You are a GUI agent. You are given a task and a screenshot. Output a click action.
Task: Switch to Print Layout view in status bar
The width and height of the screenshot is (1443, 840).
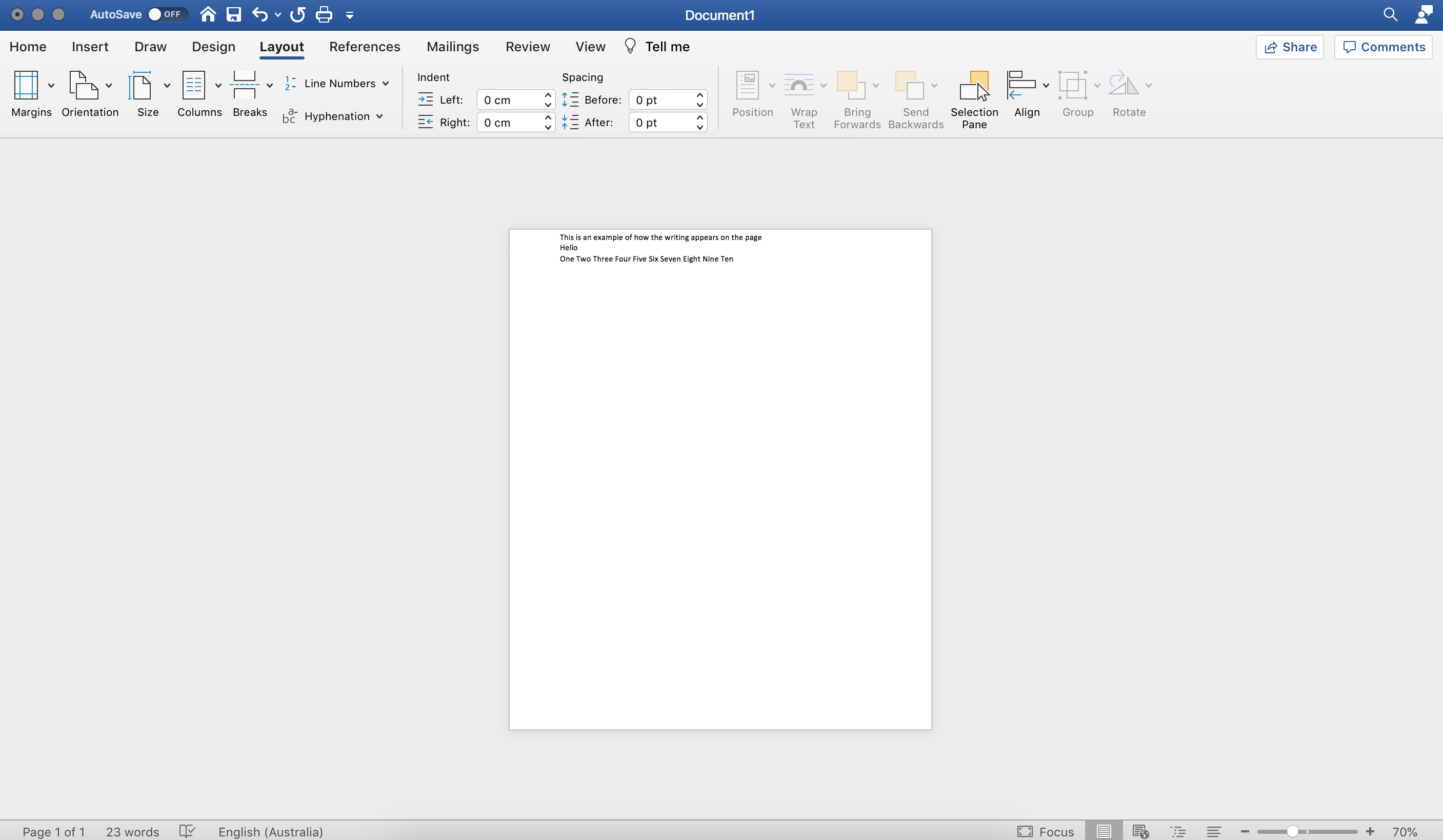1104,831
